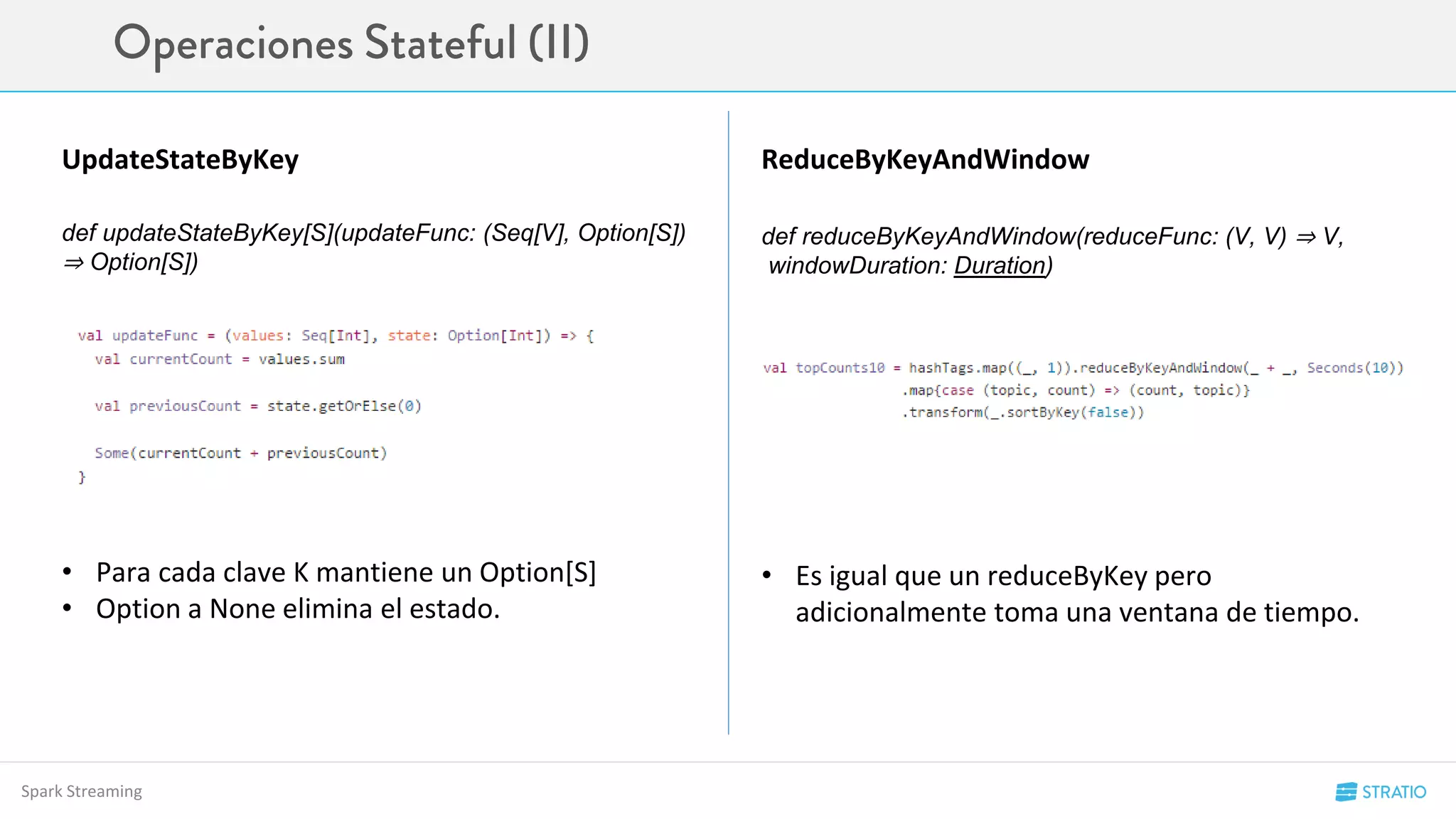The width and height of the screenshot is (1456, 819).
Task: Click the Duration hyperlink in the signature
Action: click(x=1000, y=266)
